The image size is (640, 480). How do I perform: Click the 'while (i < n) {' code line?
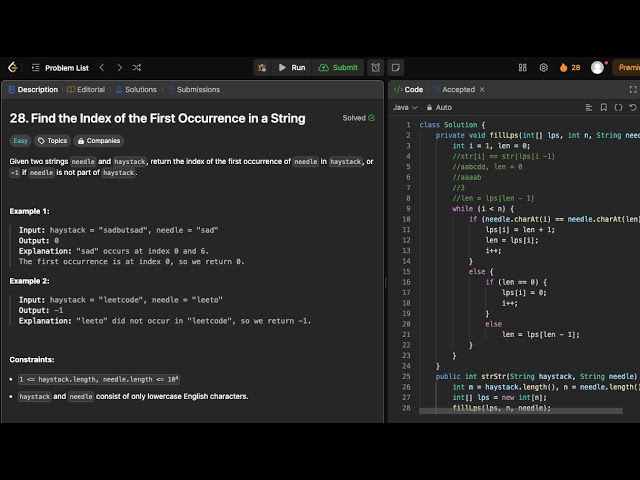point(483,209)
